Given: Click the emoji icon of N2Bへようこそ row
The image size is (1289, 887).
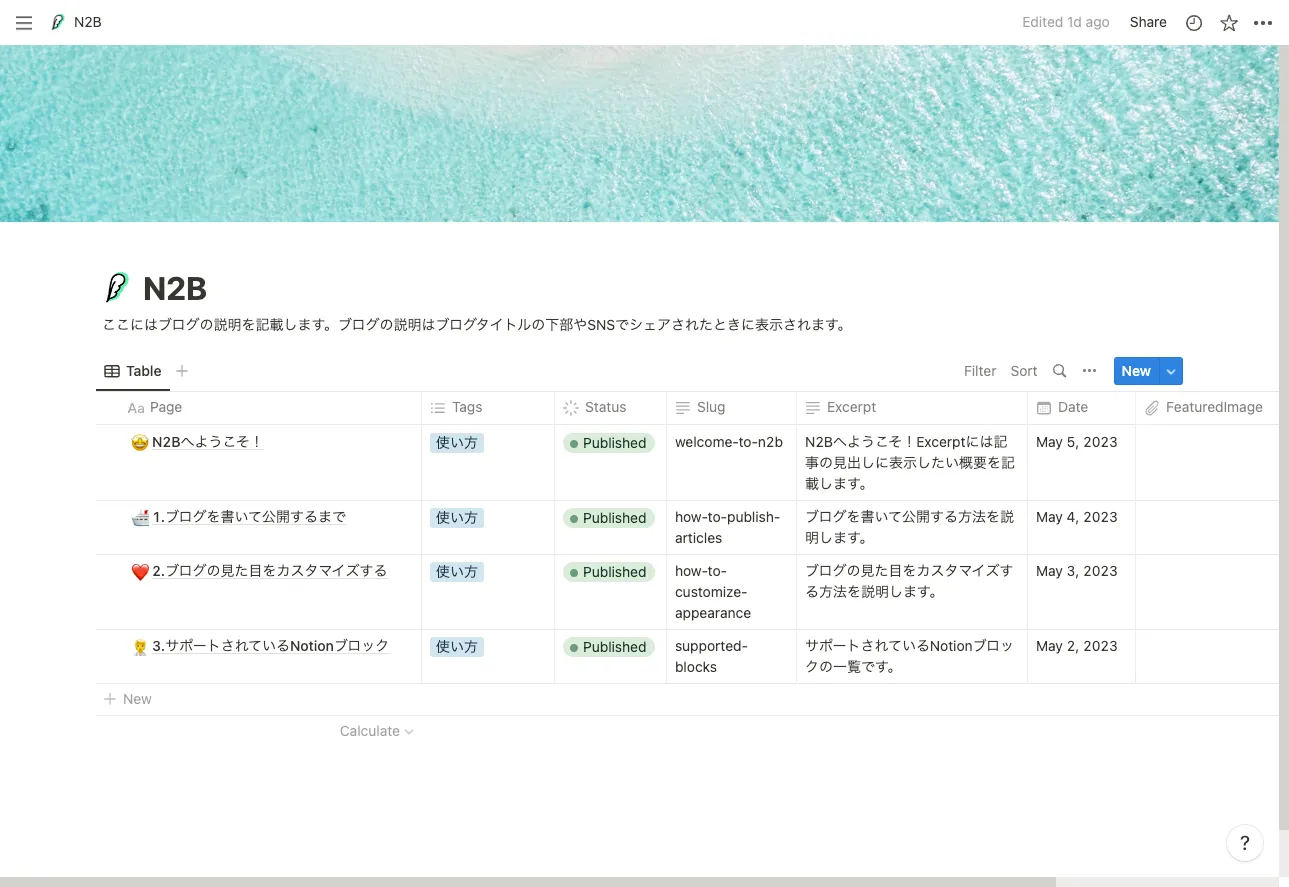Looking at the screenshot, I should pos(140,443).
